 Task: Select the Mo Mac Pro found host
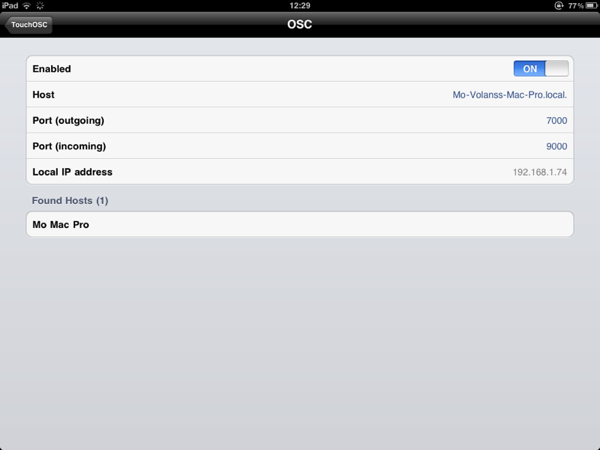pyautogui.click(x=300, y=224)
